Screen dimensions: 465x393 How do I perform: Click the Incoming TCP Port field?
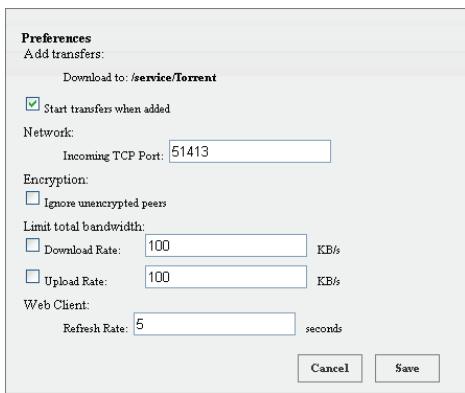click(x=250, y=152)
